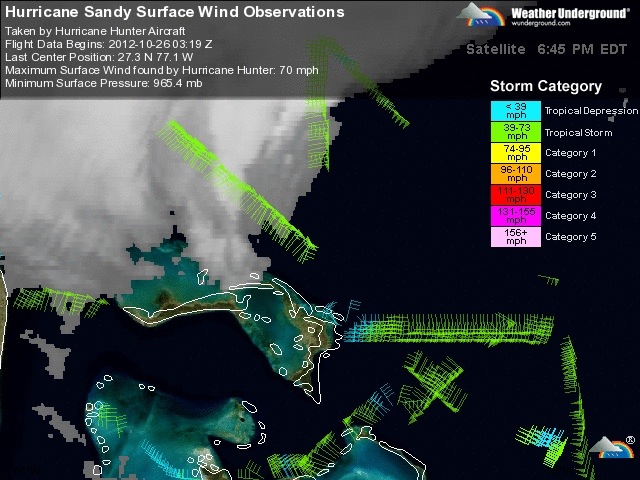Click the pale pink 156+ mph swatch
The image size is (640, 480).
(515, 236)
